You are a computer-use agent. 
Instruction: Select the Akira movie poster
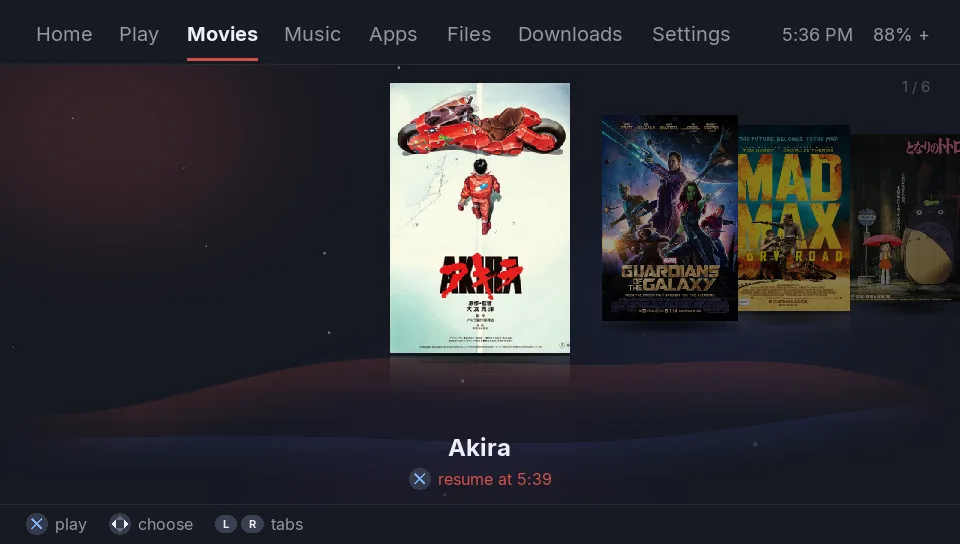tap(480, 218)
